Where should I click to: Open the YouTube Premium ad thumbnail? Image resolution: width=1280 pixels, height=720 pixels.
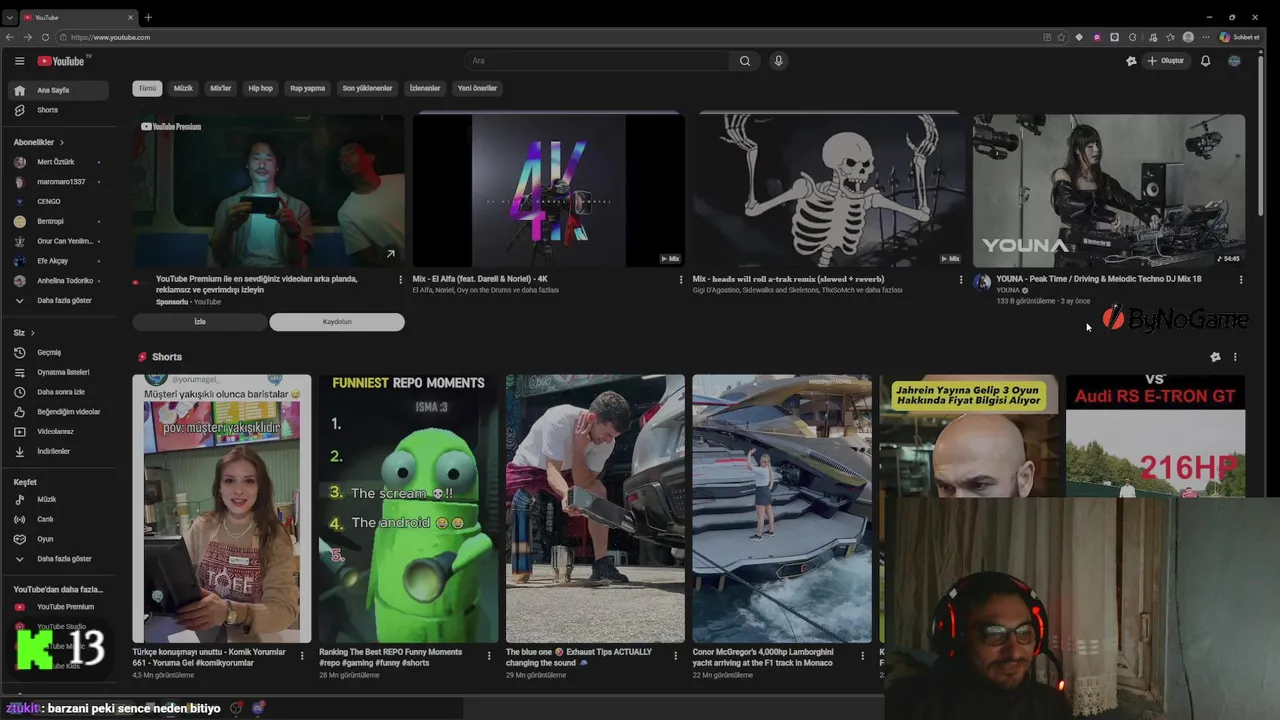click(x=268, y=190)
